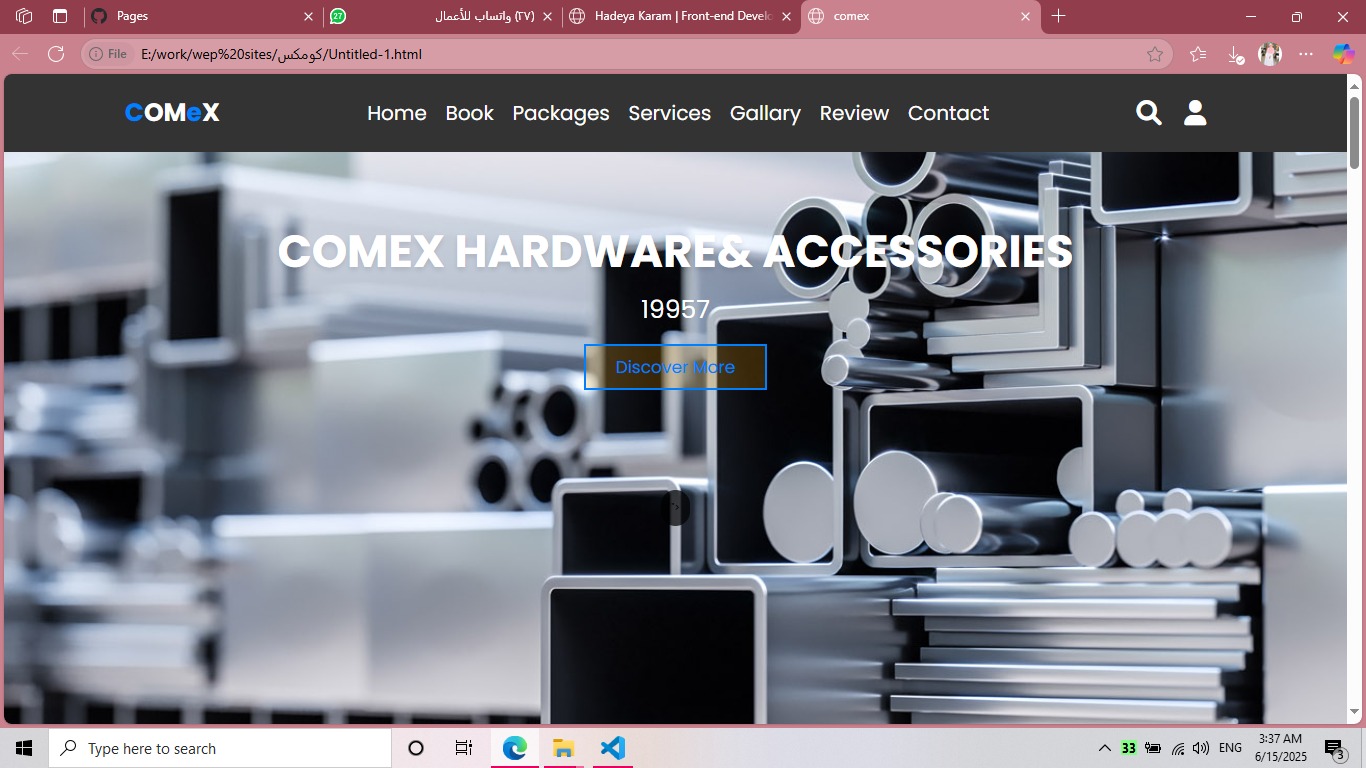Close the comex tab
Viewport: 1366px width, 768px height.
coord(1025,16)
